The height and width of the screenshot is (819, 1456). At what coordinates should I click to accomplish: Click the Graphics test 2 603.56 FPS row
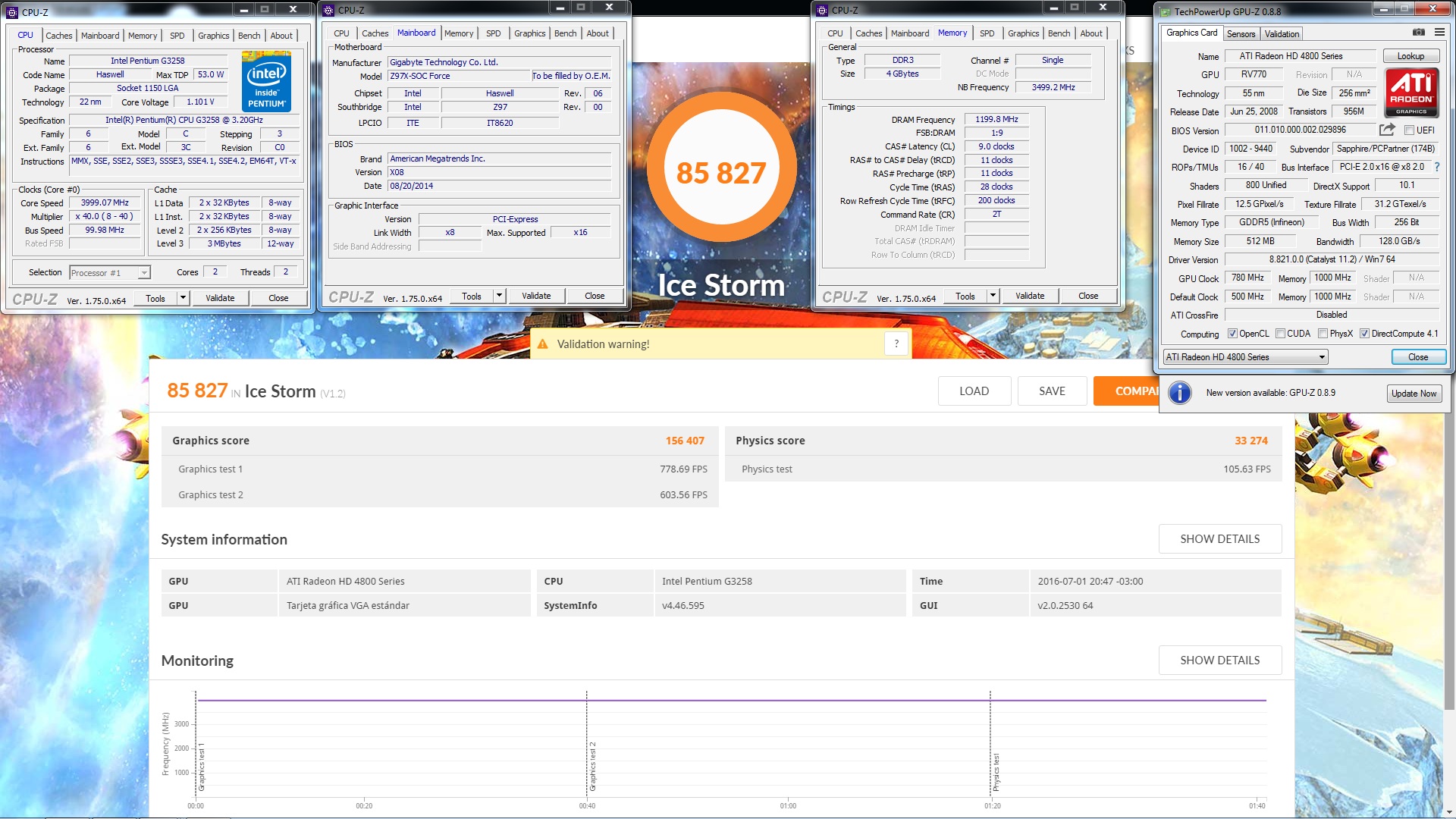[440, 495]
